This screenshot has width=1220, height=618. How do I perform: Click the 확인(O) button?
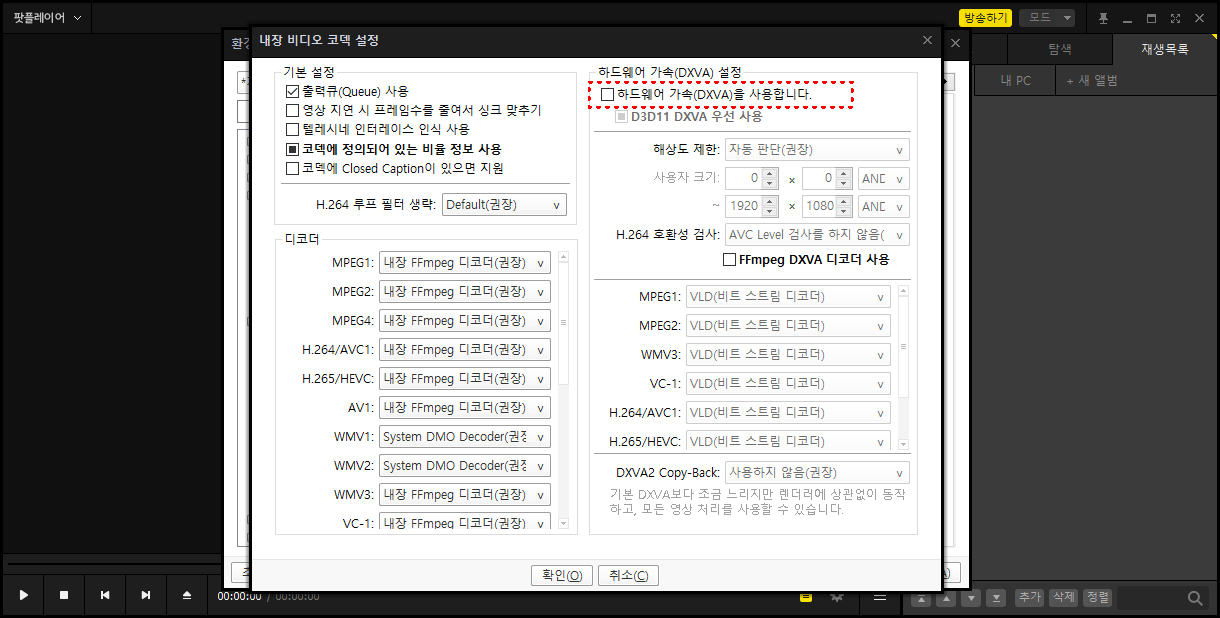(x=561, y=575)
